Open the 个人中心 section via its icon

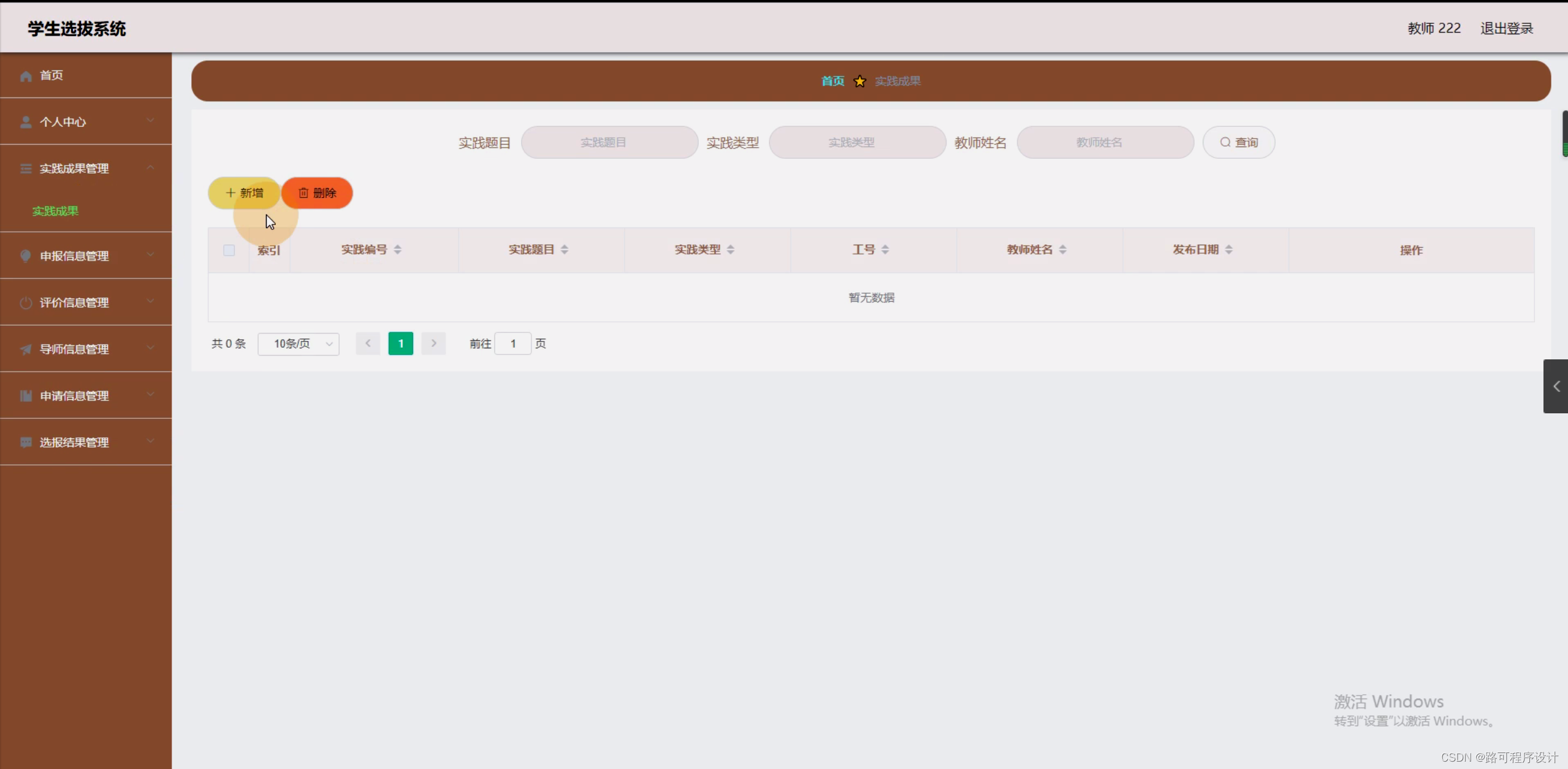click(25, 121)
